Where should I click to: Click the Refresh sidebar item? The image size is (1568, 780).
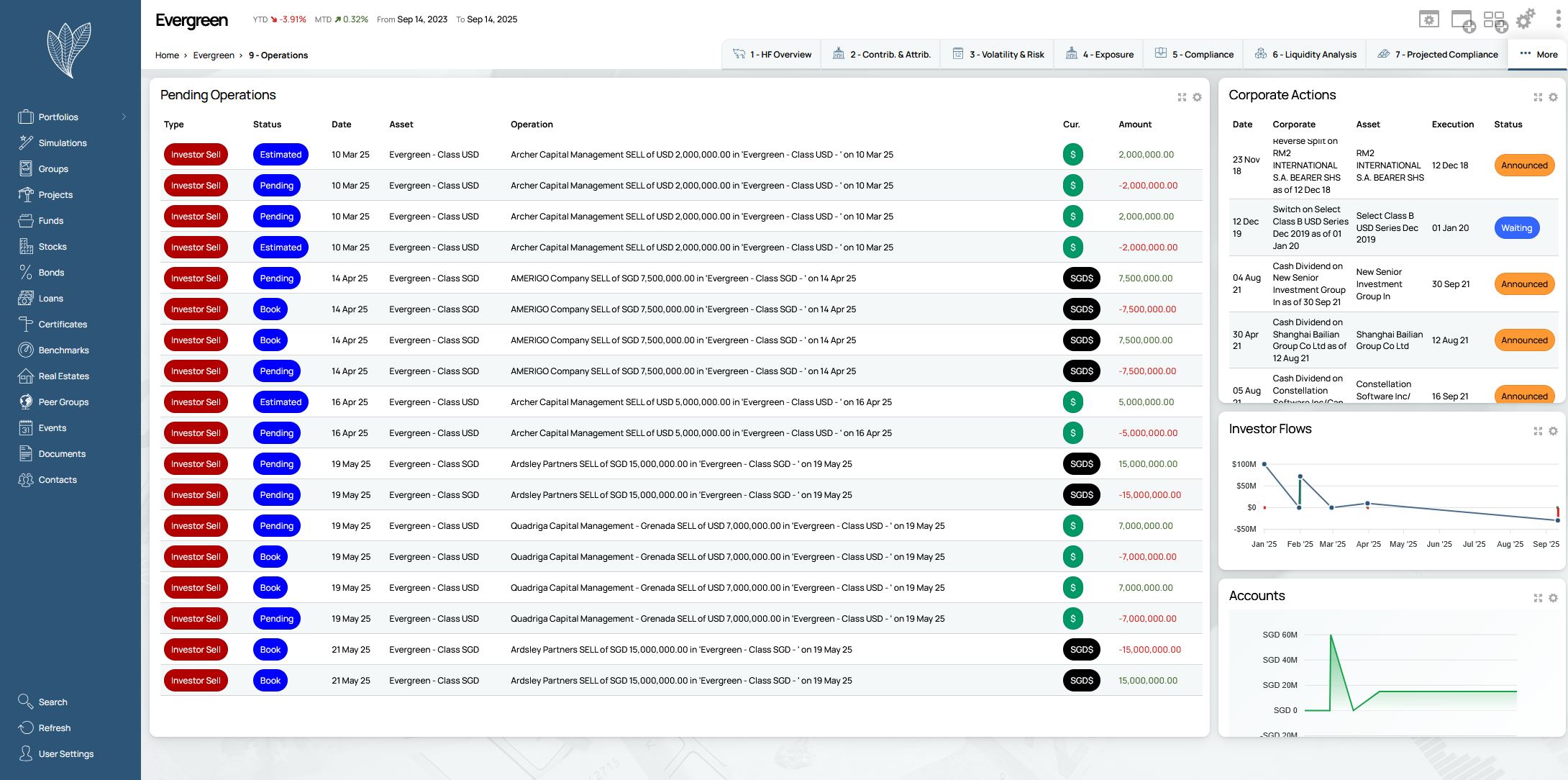54,728
